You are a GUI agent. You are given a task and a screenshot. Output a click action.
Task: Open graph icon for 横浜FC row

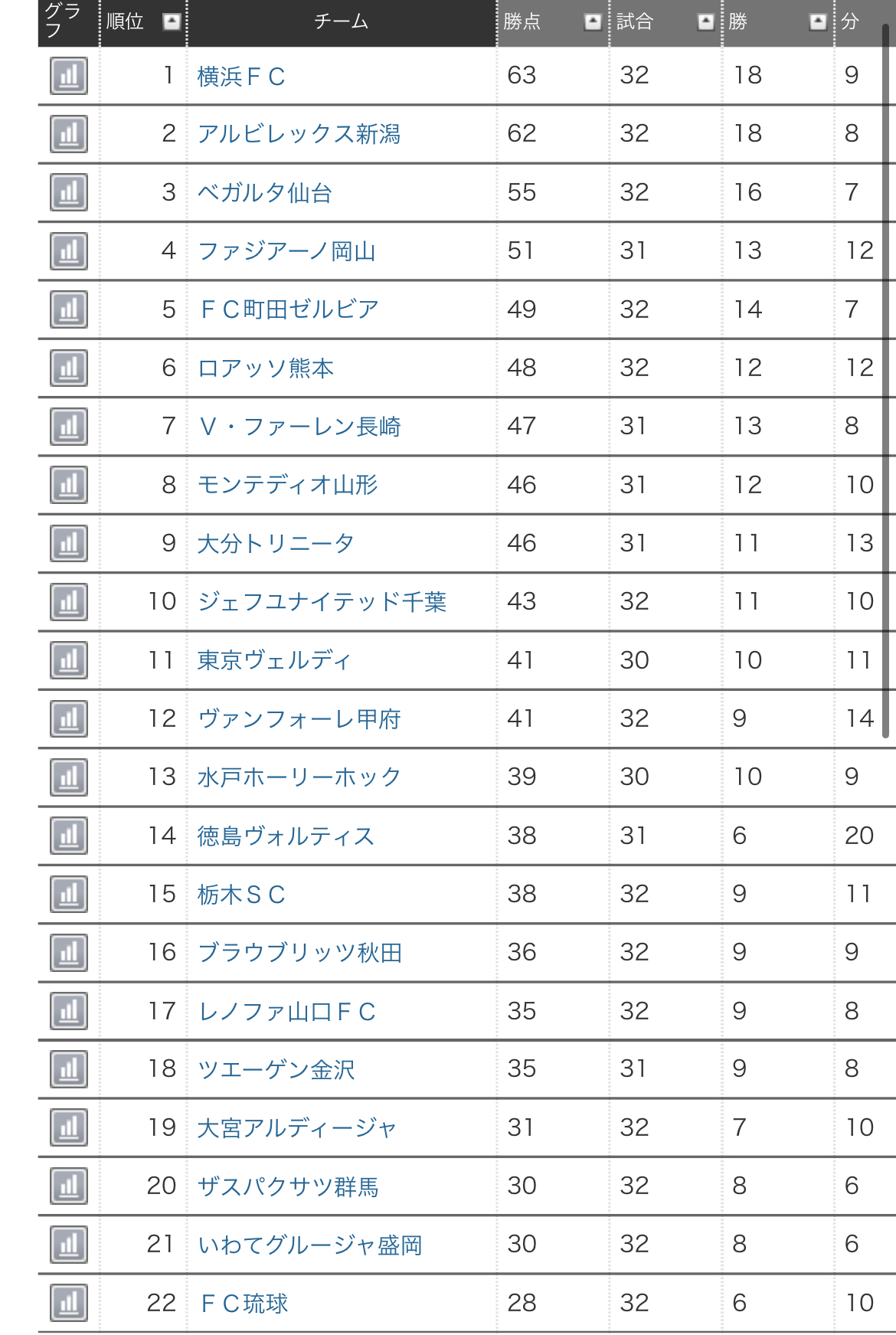(x=69, y=76)
